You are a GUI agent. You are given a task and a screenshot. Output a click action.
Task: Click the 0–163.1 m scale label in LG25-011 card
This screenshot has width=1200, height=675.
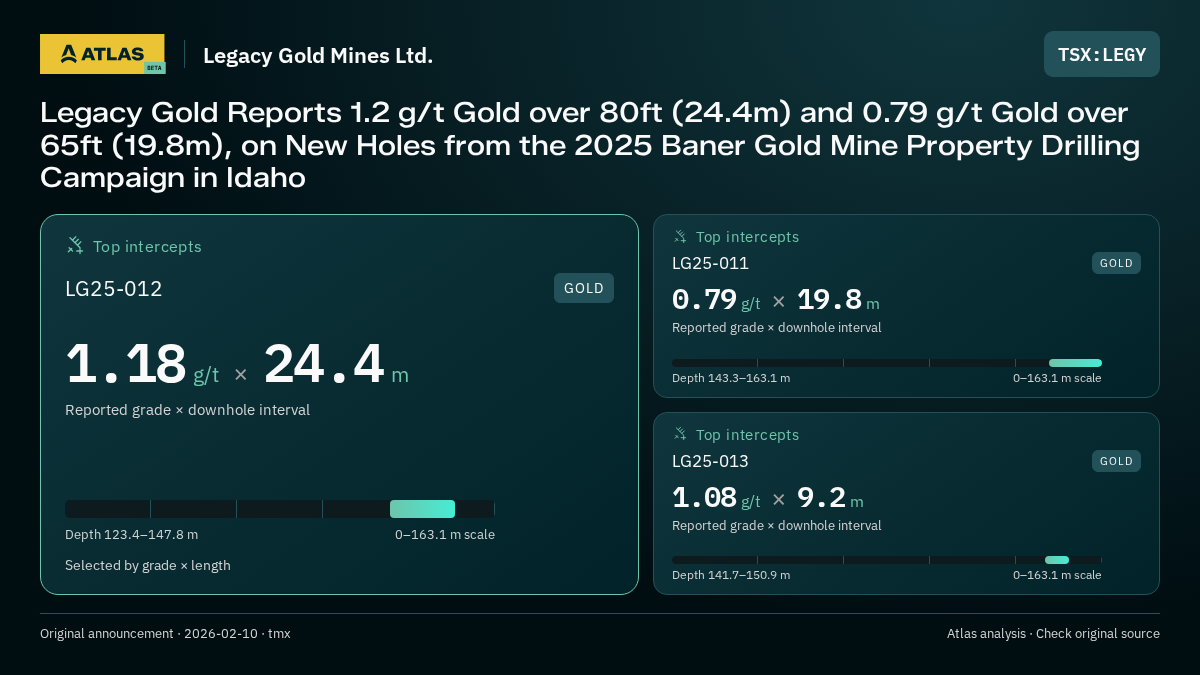point(1057,378)
